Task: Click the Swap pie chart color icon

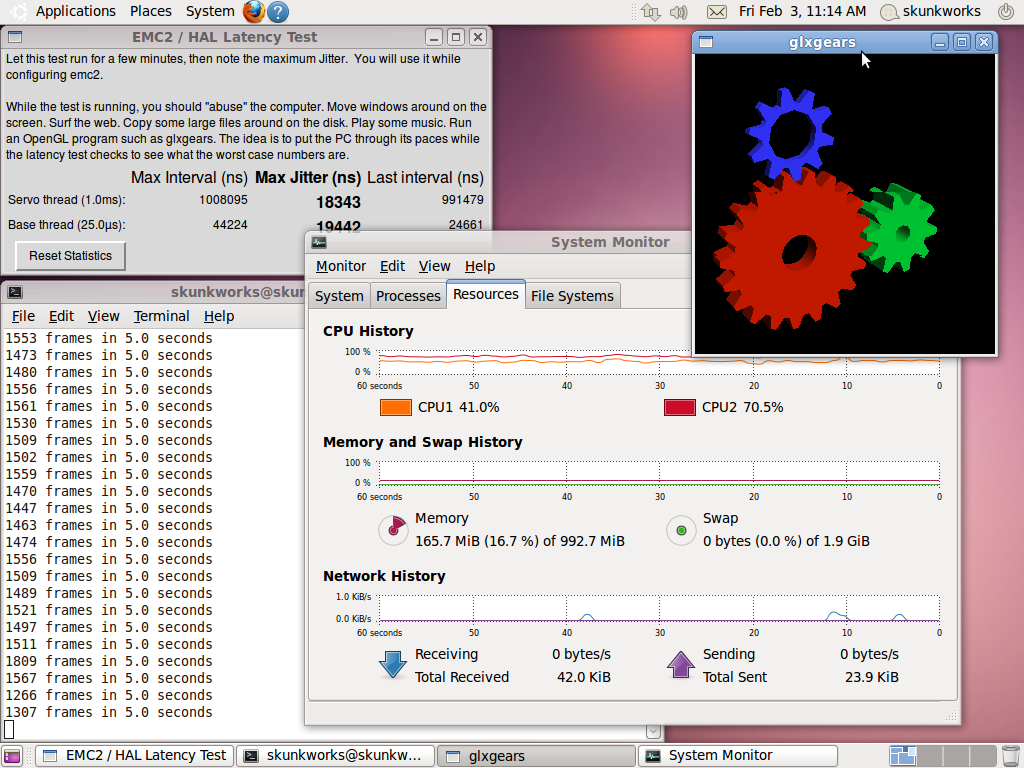Action: [681, 530]
